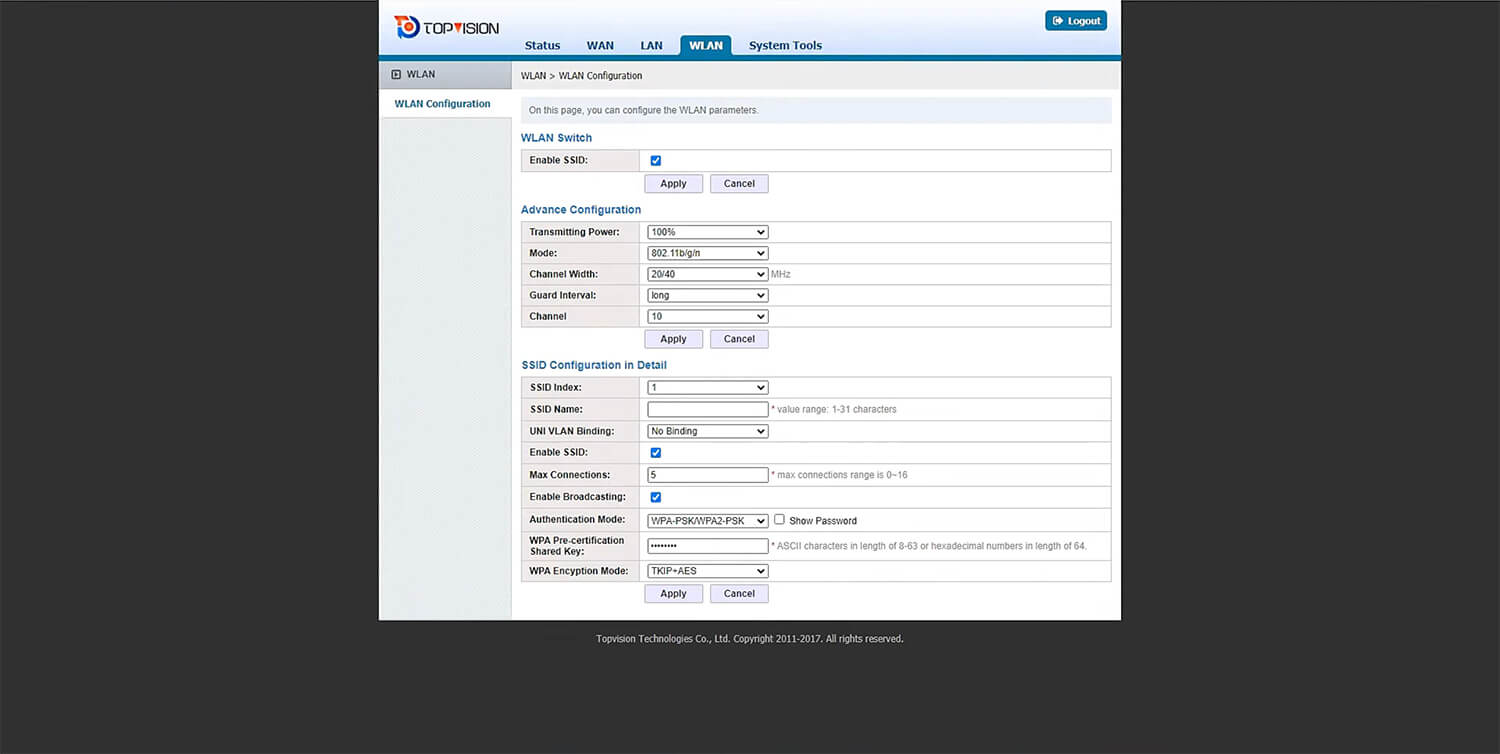This screenshot has height=754, width=1500.
Task: Click the Topvision logo
Action: tap(446, 27)
